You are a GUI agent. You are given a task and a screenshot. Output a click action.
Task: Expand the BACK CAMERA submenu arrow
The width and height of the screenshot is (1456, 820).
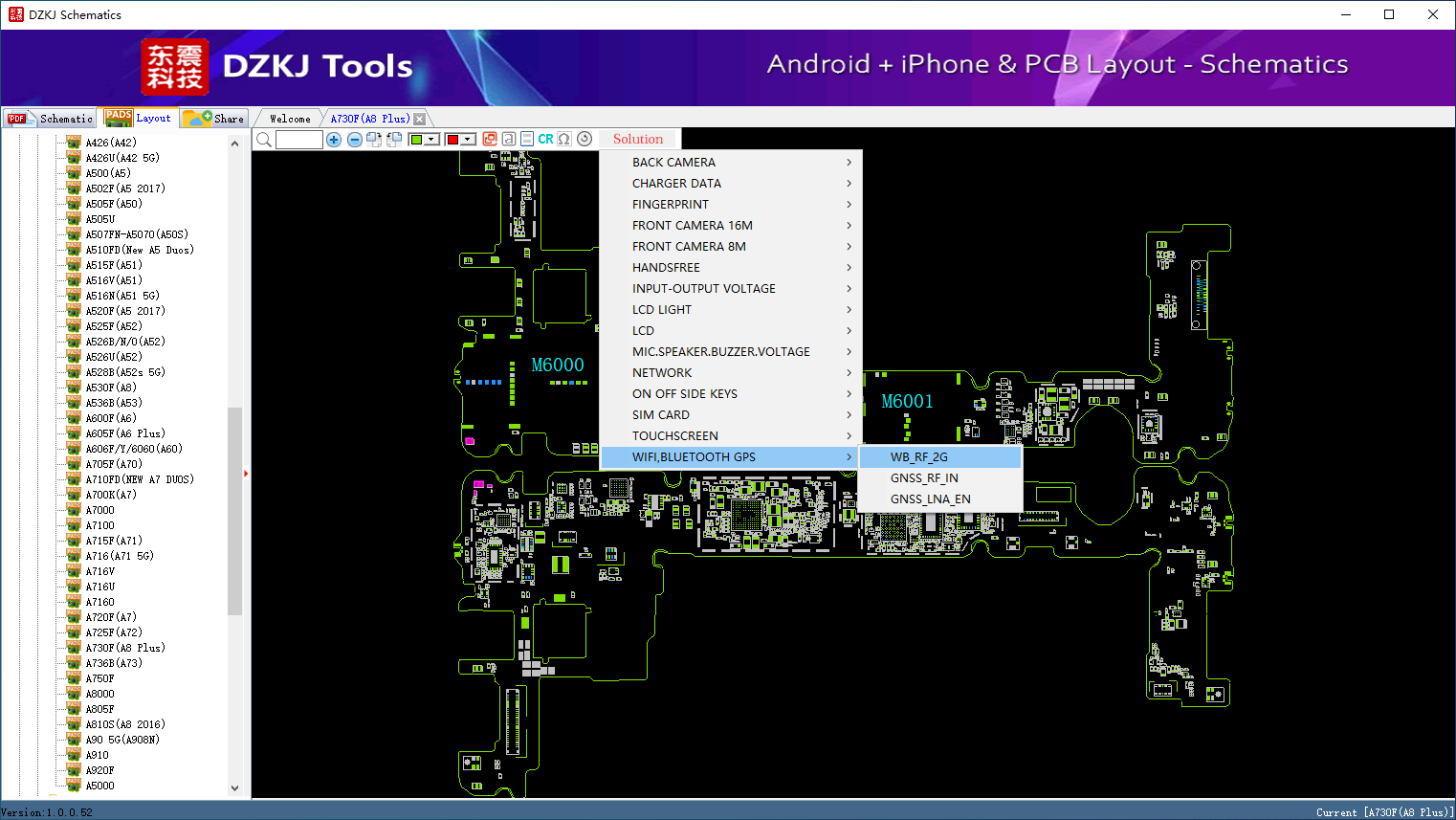pos(849,163)
